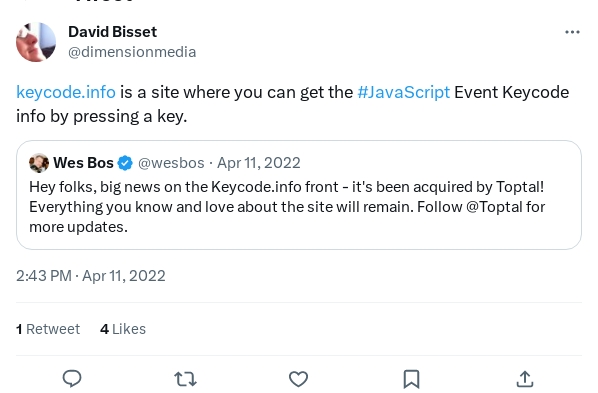The width and height of the screenshot is (598, 393).
Task: Open the reply speech bubble icon
Action: point(72,379)
